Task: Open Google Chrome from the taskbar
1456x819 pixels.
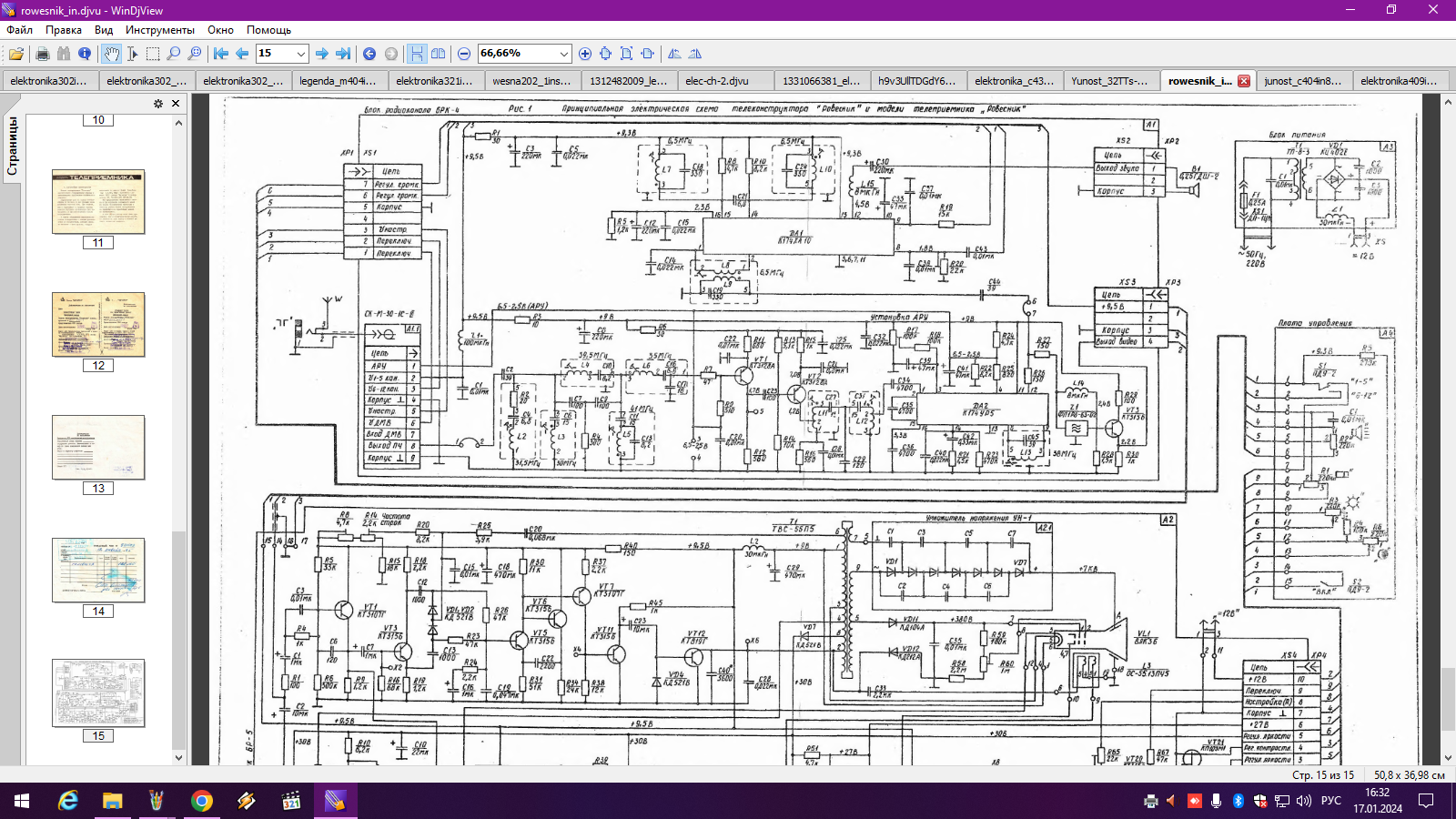Action: (202, 801)
